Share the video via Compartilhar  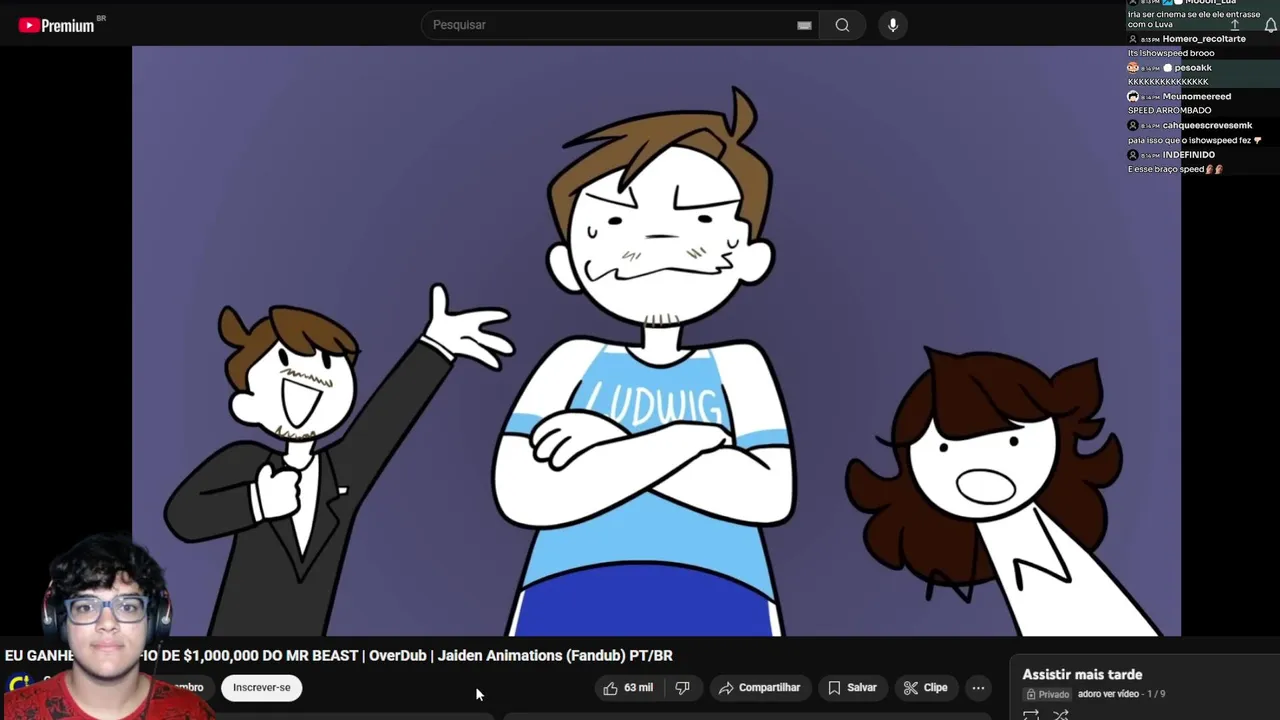pos(759,688)
